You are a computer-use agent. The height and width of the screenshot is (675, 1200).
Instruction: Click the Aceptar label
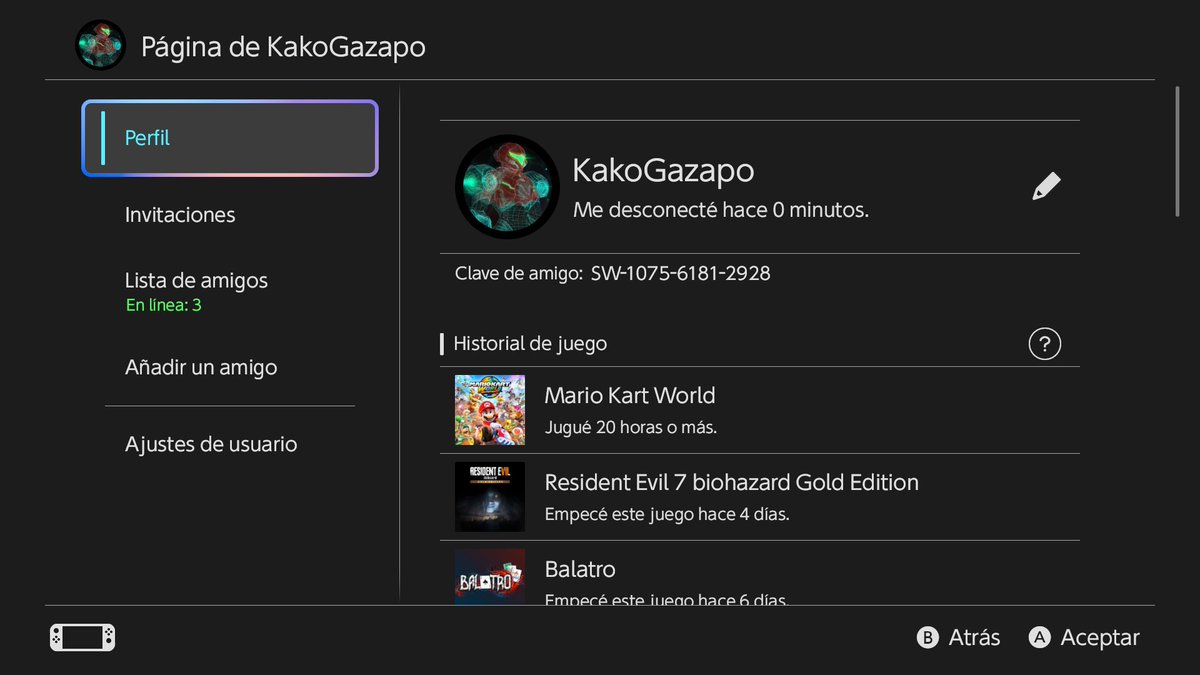click(x=1100, y=638)
